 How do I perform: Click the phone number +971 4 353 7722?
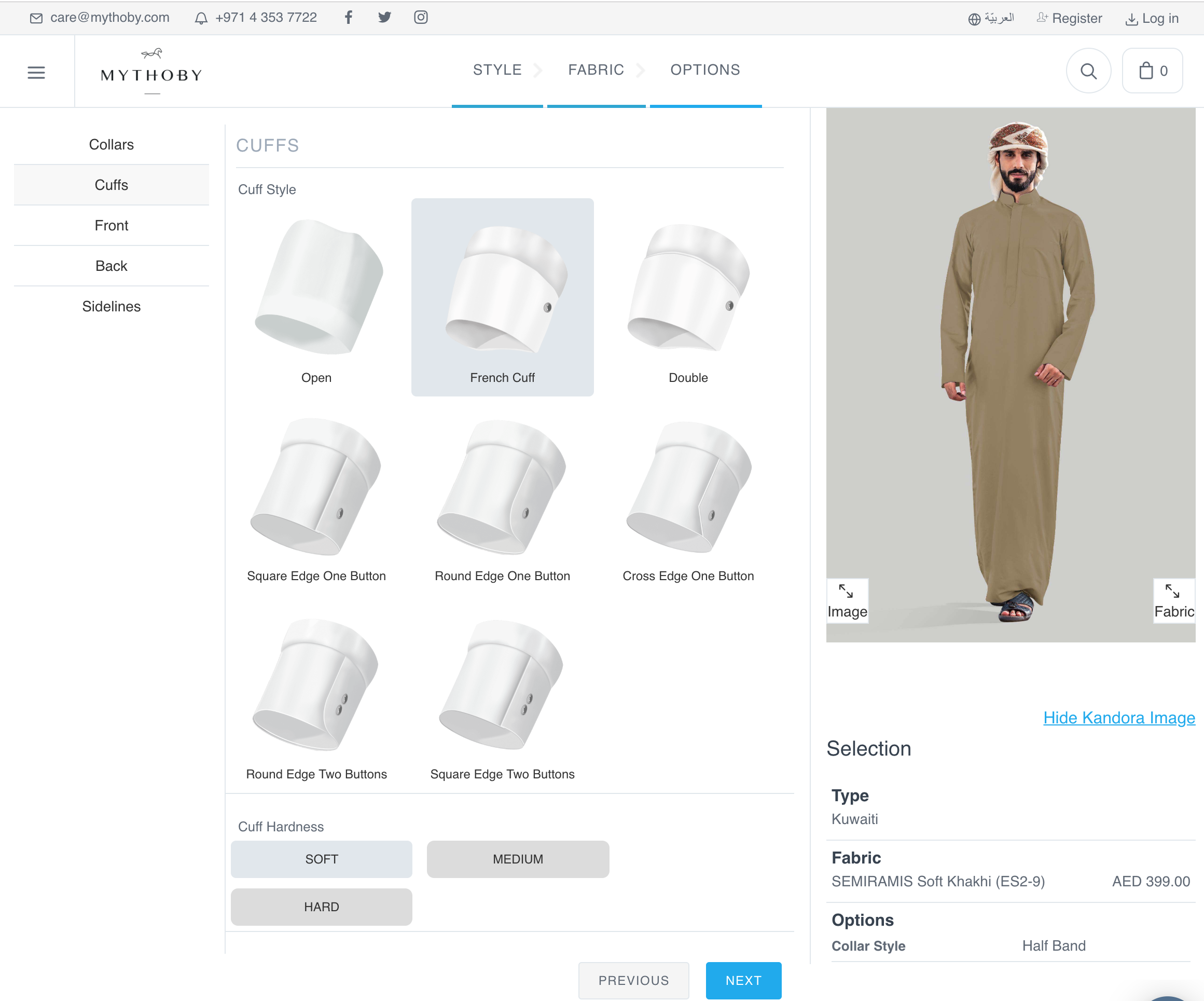[256, 17]
